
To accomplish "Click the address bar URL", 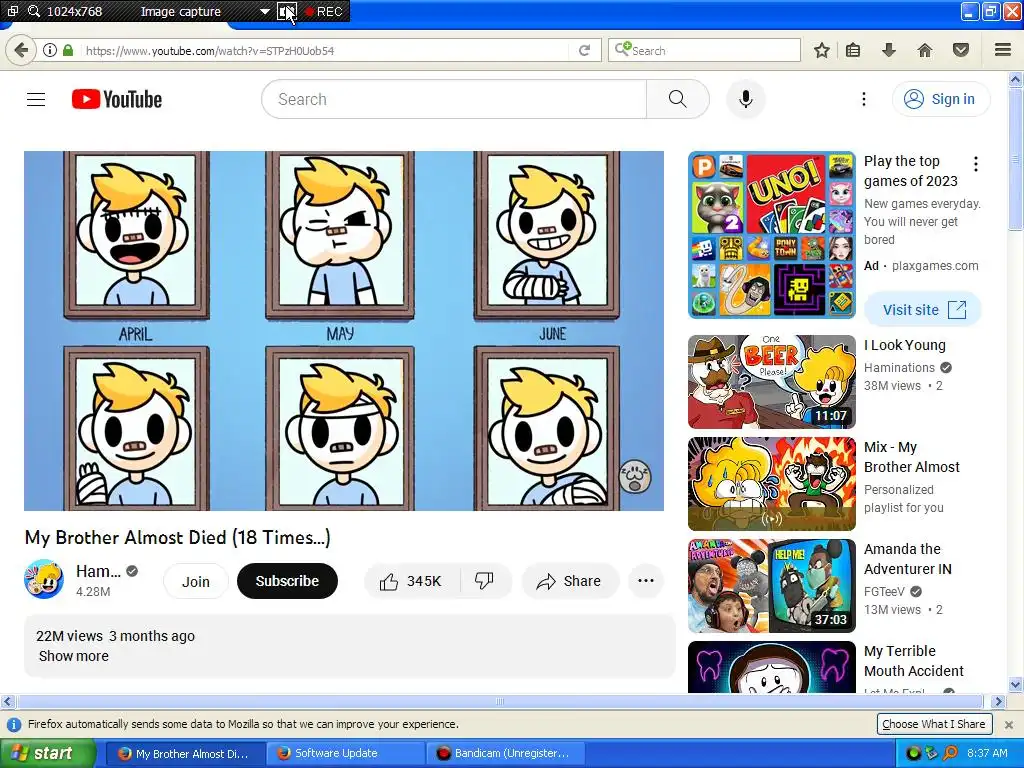I will (210, 51).
